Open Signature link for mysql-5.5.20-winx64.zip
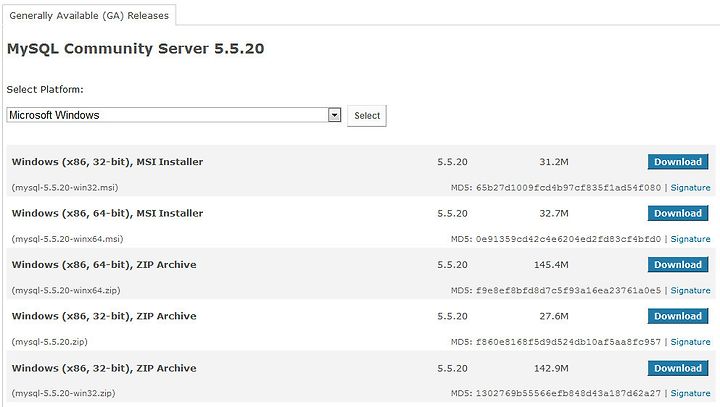The width and height of the screenshot is (720, 407). [690, 290]
